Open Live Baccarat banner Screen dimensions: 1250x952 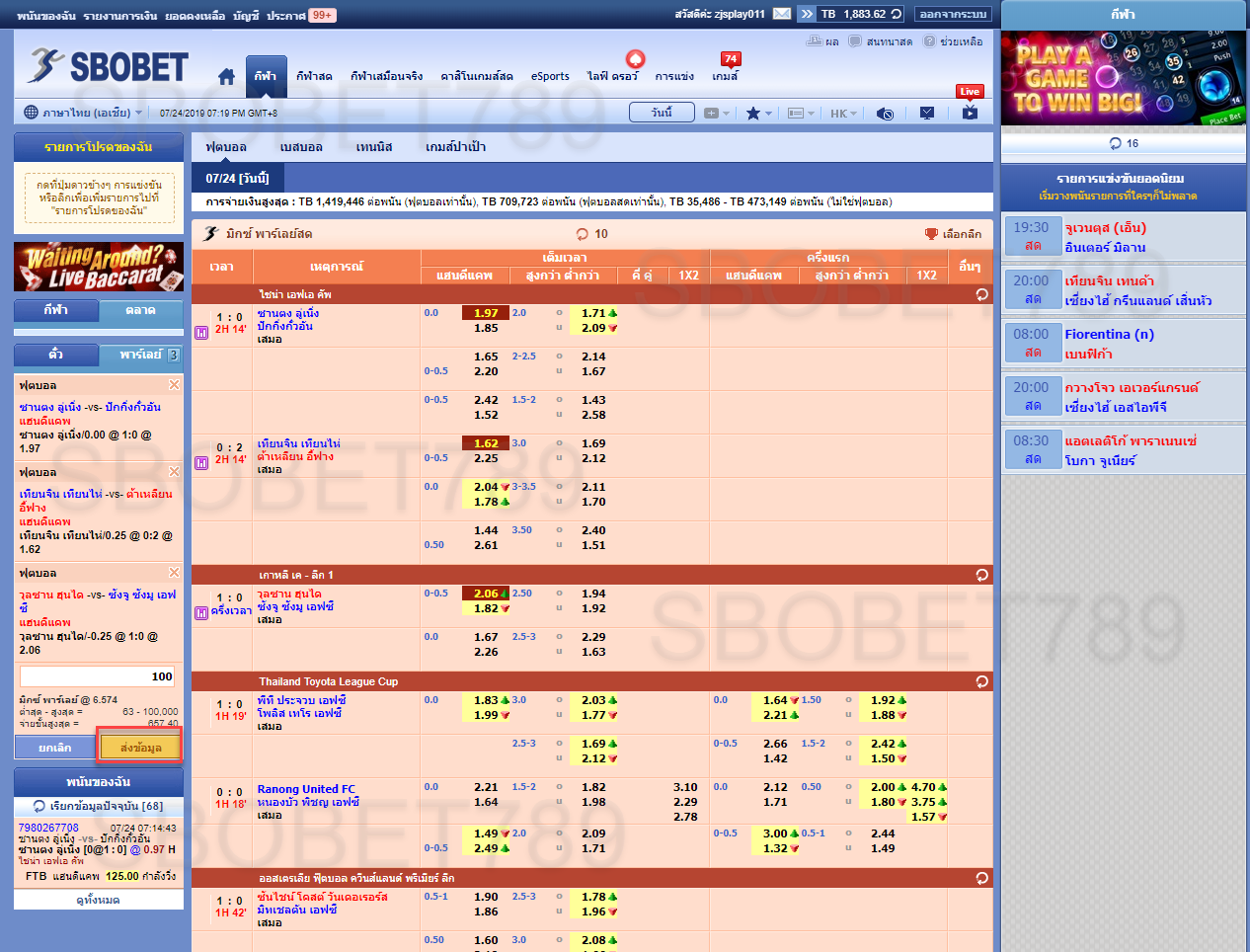click(99, 267)
